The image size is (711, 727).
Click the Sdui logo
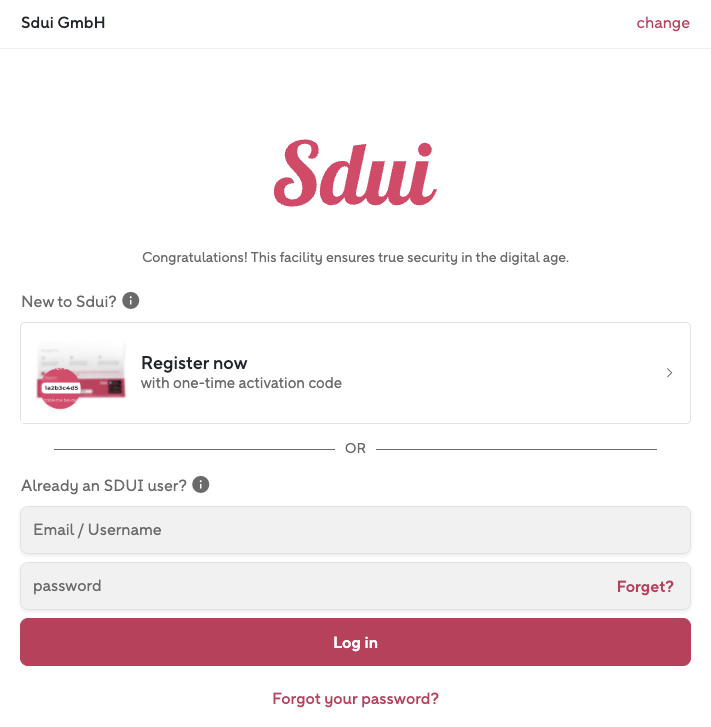point(355,174)
